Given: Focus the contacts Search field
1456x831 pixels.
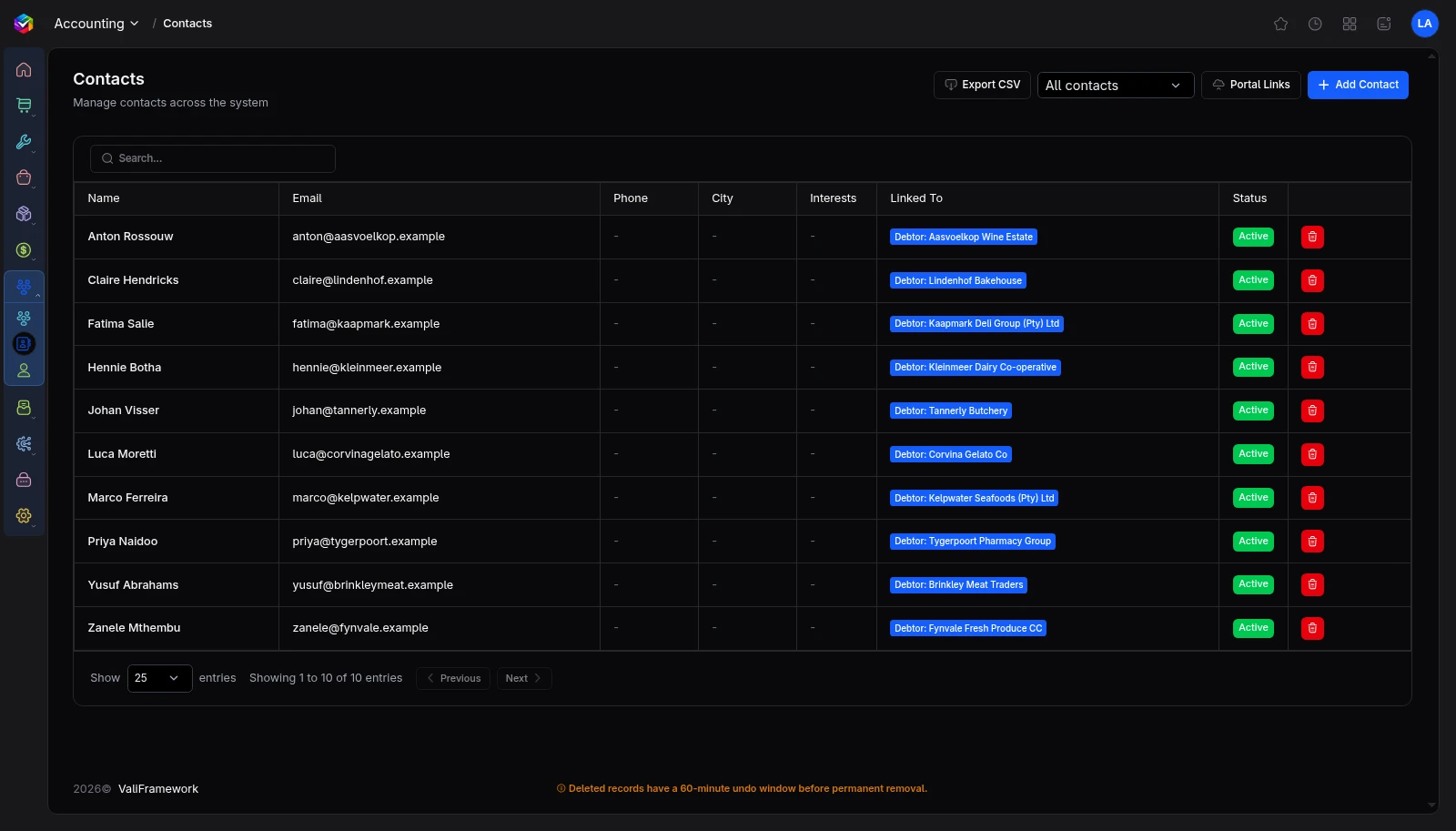Looking at the screenshot, I should click(x=213, y=158).
